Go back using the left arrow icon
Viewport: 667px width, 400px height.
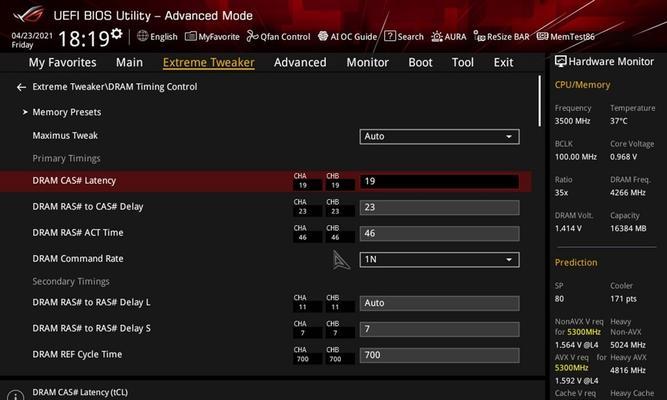[21, 87]
